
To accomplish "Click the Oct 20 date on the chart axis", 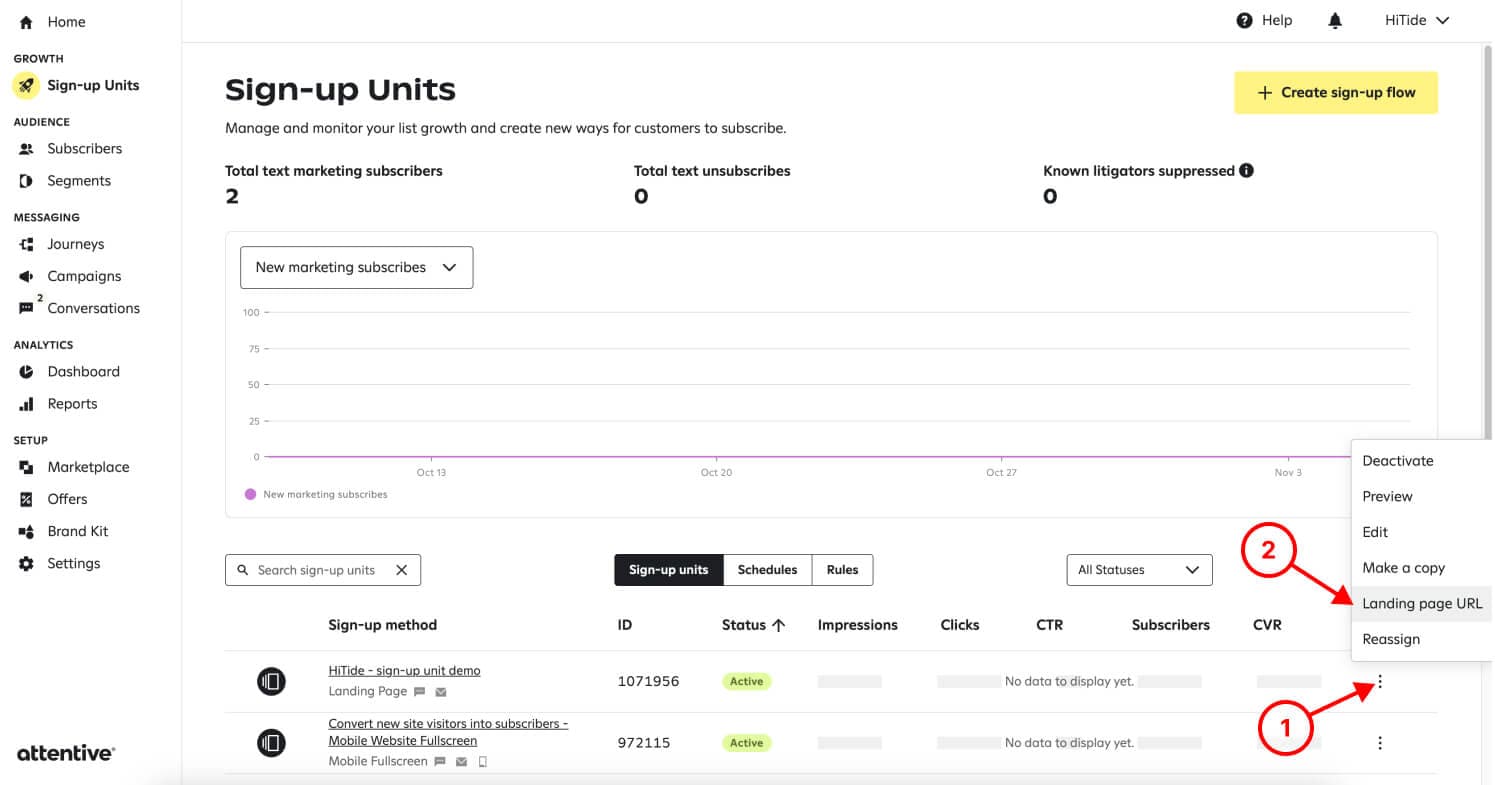I will click(x=716, y=472).
